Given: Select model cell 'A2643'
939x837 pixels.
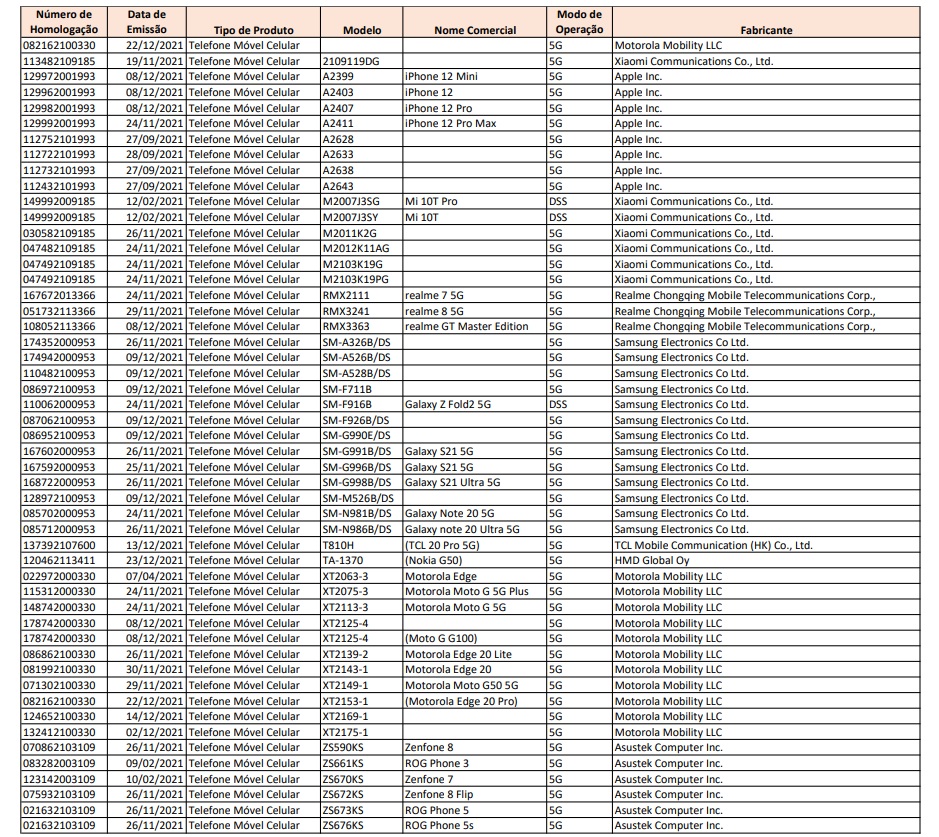Looking at the screenshot, I should click(x=362, y=186).
